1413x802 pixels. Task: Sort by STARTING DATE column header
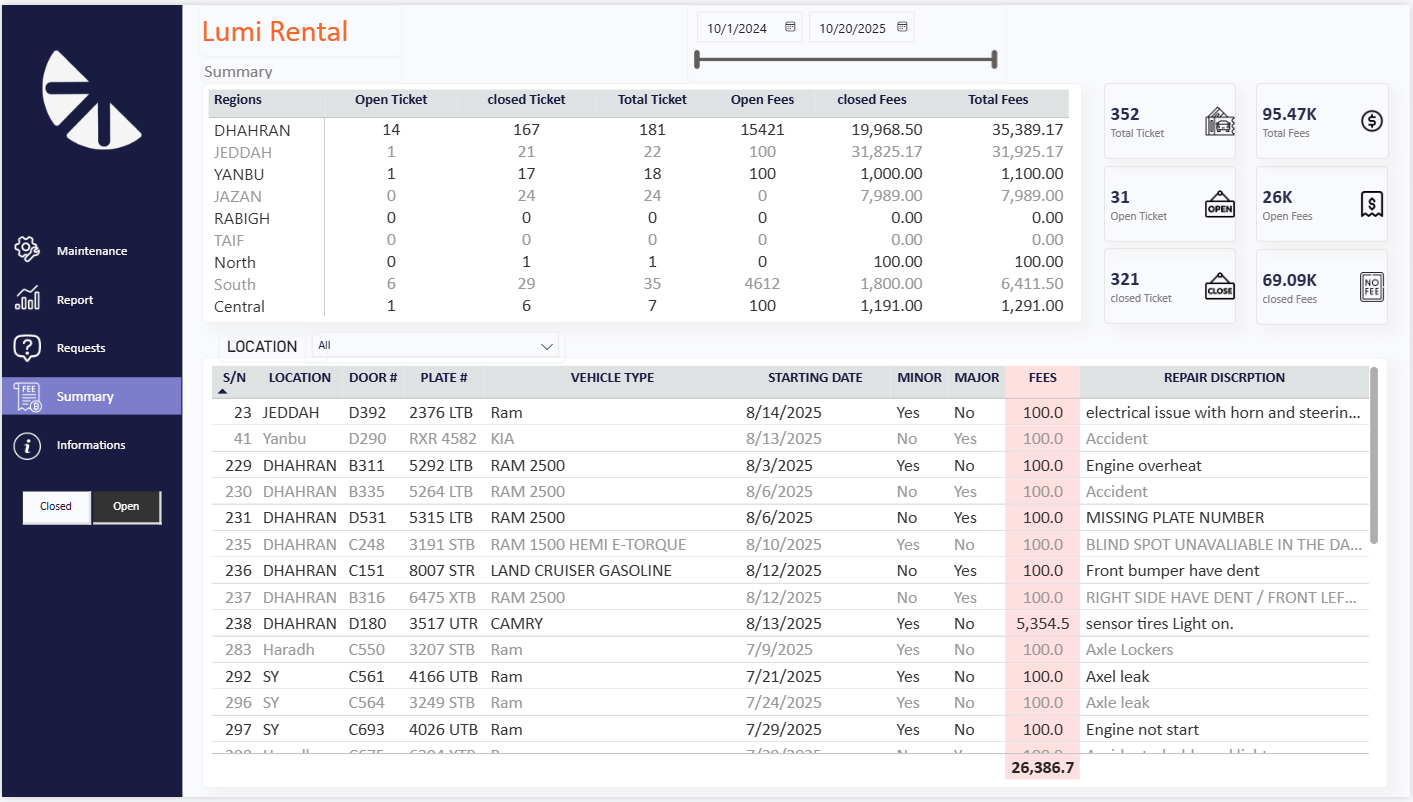pyautogui.click(x=815, y=379)
